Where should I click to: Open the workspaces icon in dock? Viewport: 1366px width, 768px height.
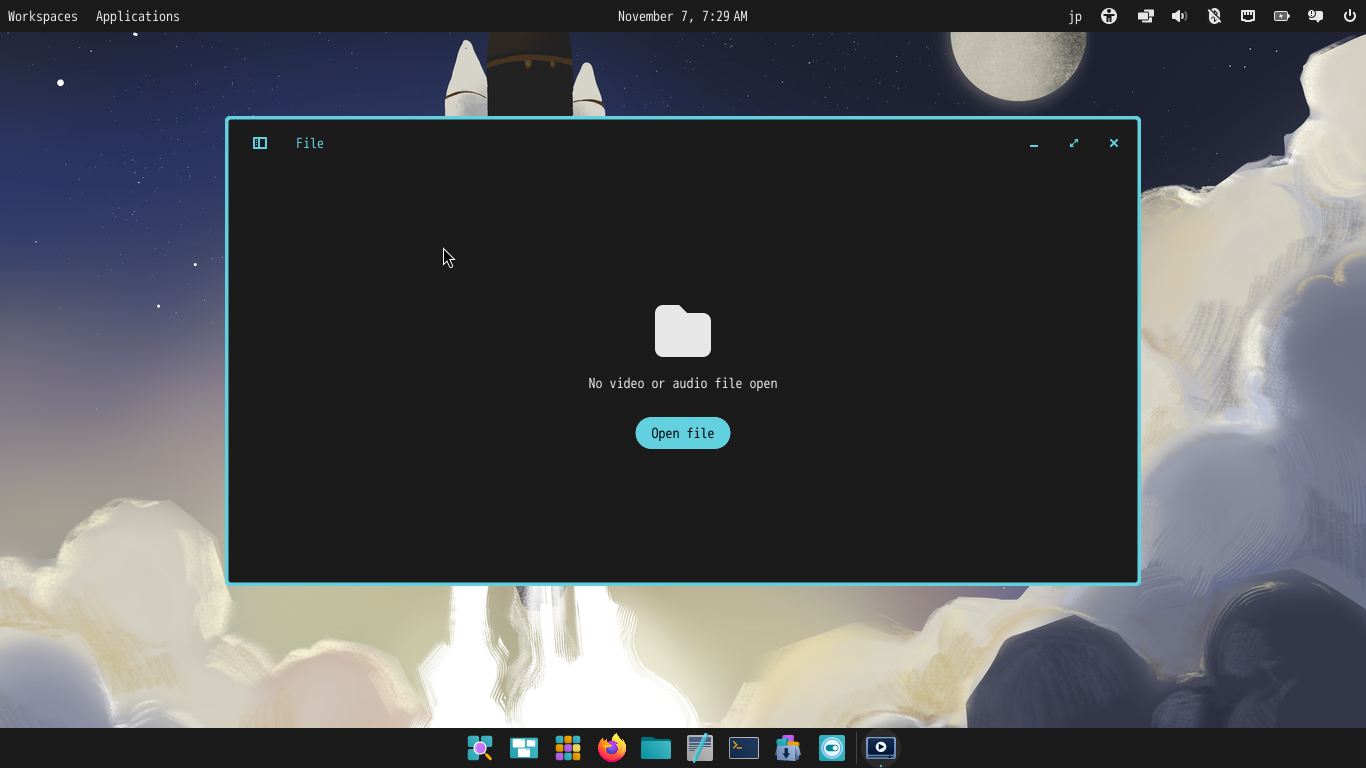click(524, 748)
